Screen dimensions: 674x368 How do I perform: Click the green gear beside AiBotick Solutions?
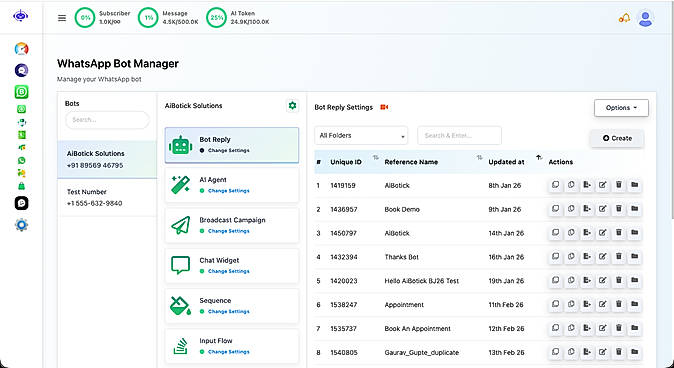coord(292,105)
